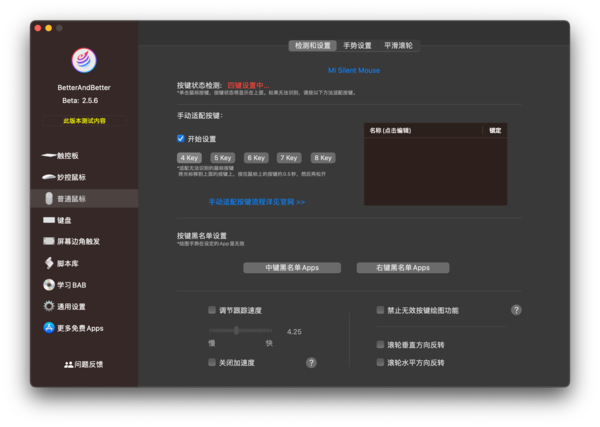Click the 7 Key button

289,158
